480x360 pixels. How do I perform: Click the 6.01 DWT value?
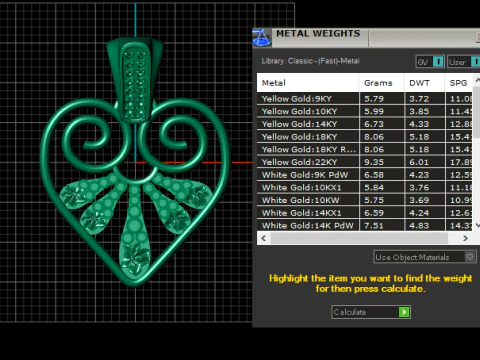[419, 162]
